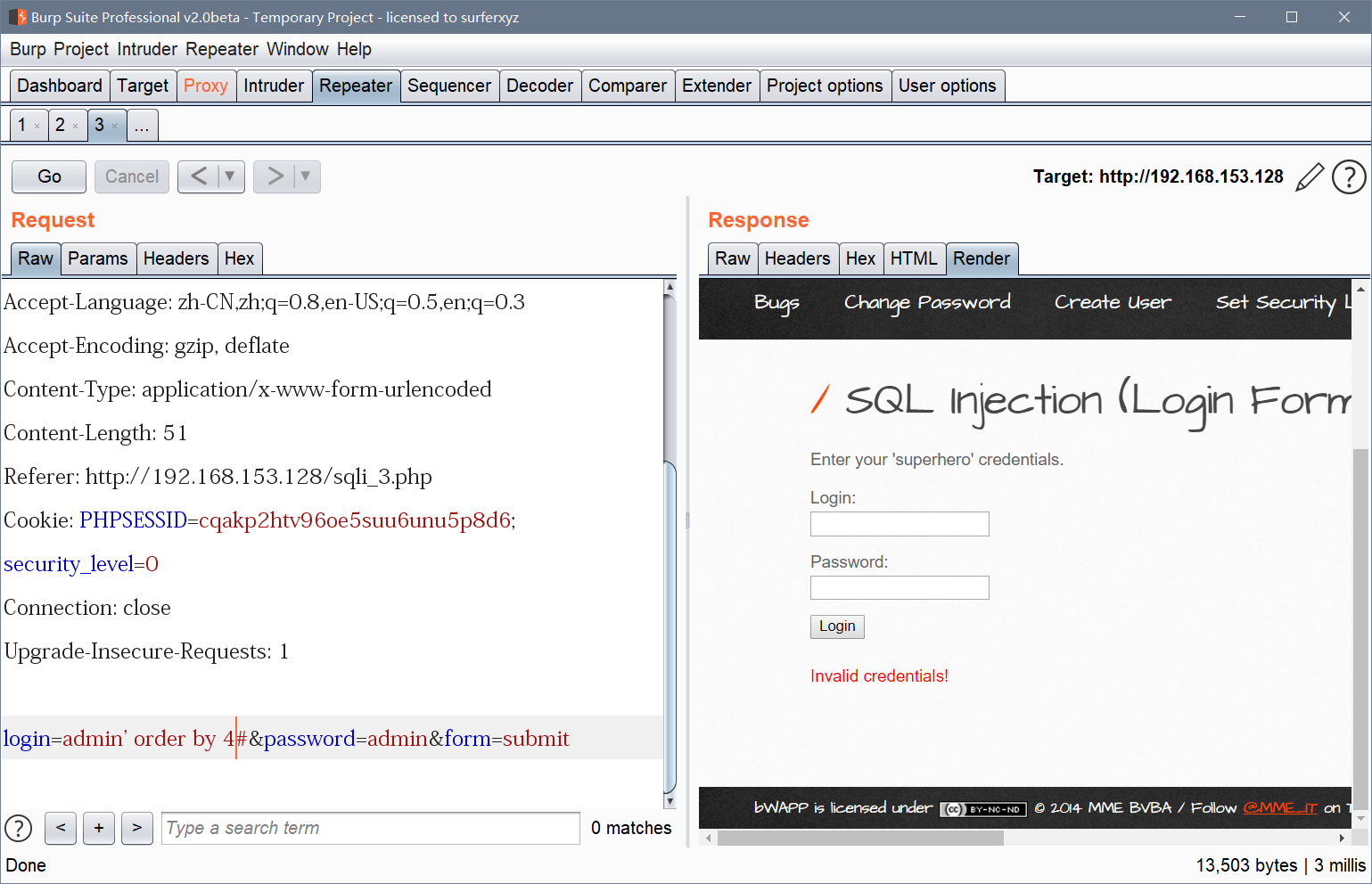Image resolution: width=1372 pixels, height=884 pixels.
Task: Select the response Headers tab
Action: [797, 258]
